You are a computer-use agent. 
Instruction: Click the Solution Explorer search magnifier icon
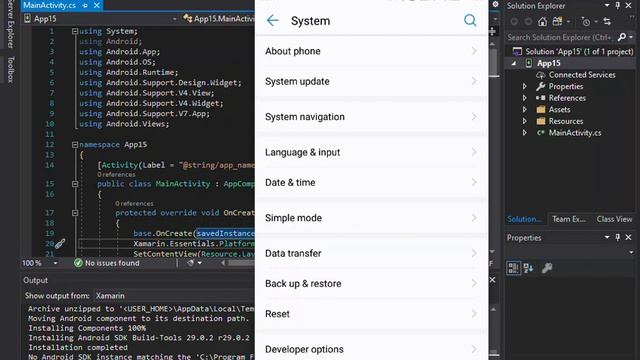[622, 37]
